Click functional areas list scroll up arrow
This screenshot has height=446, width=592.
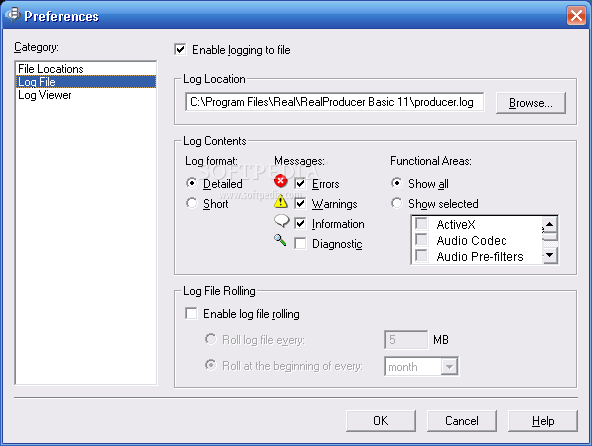pyautogui.click(x=550, y=224)
